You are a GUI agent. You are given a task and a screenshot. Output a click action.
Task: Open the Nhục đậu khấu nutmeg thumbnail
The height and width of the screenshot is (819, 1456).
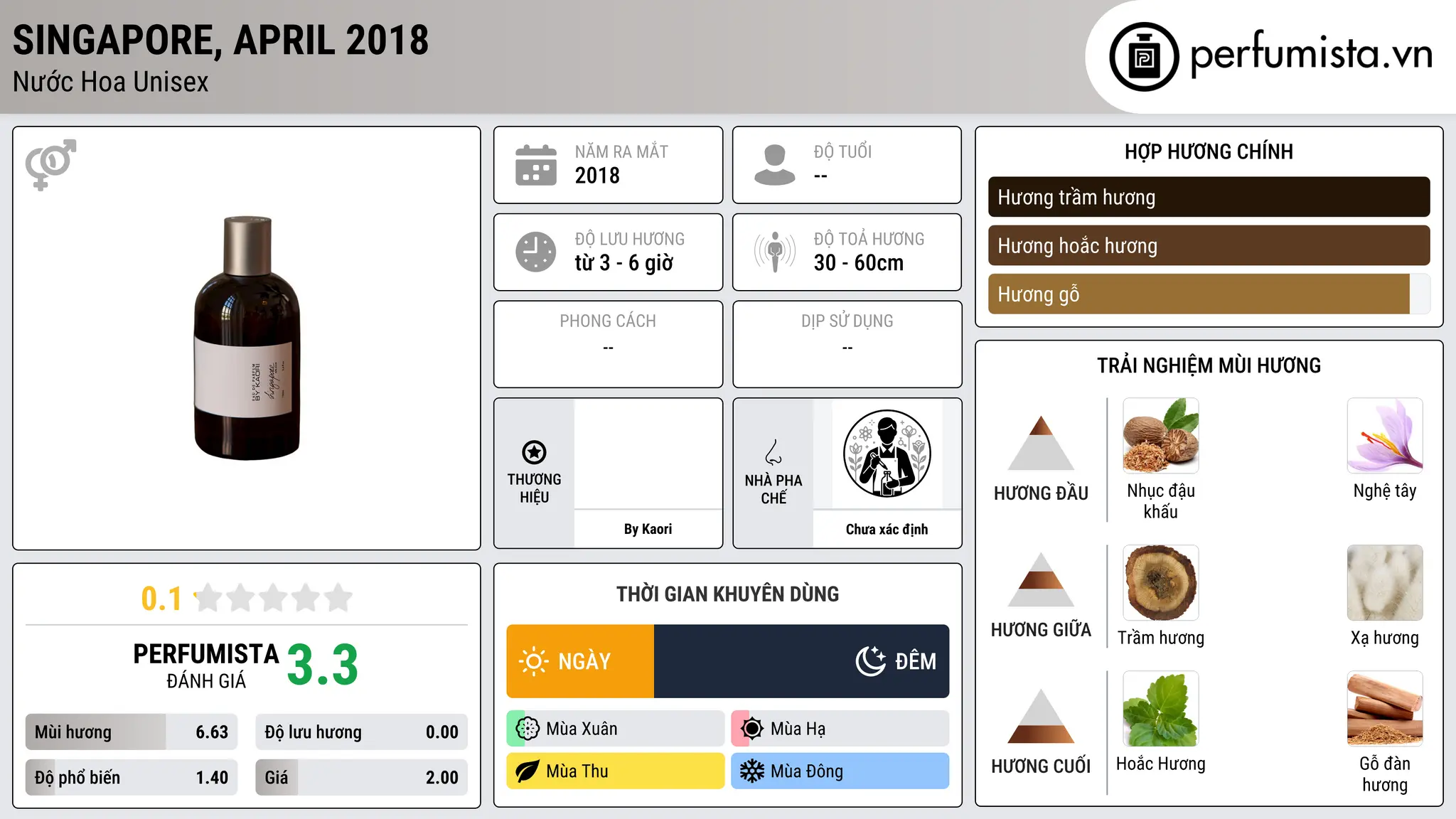(x=1161, y=436)
